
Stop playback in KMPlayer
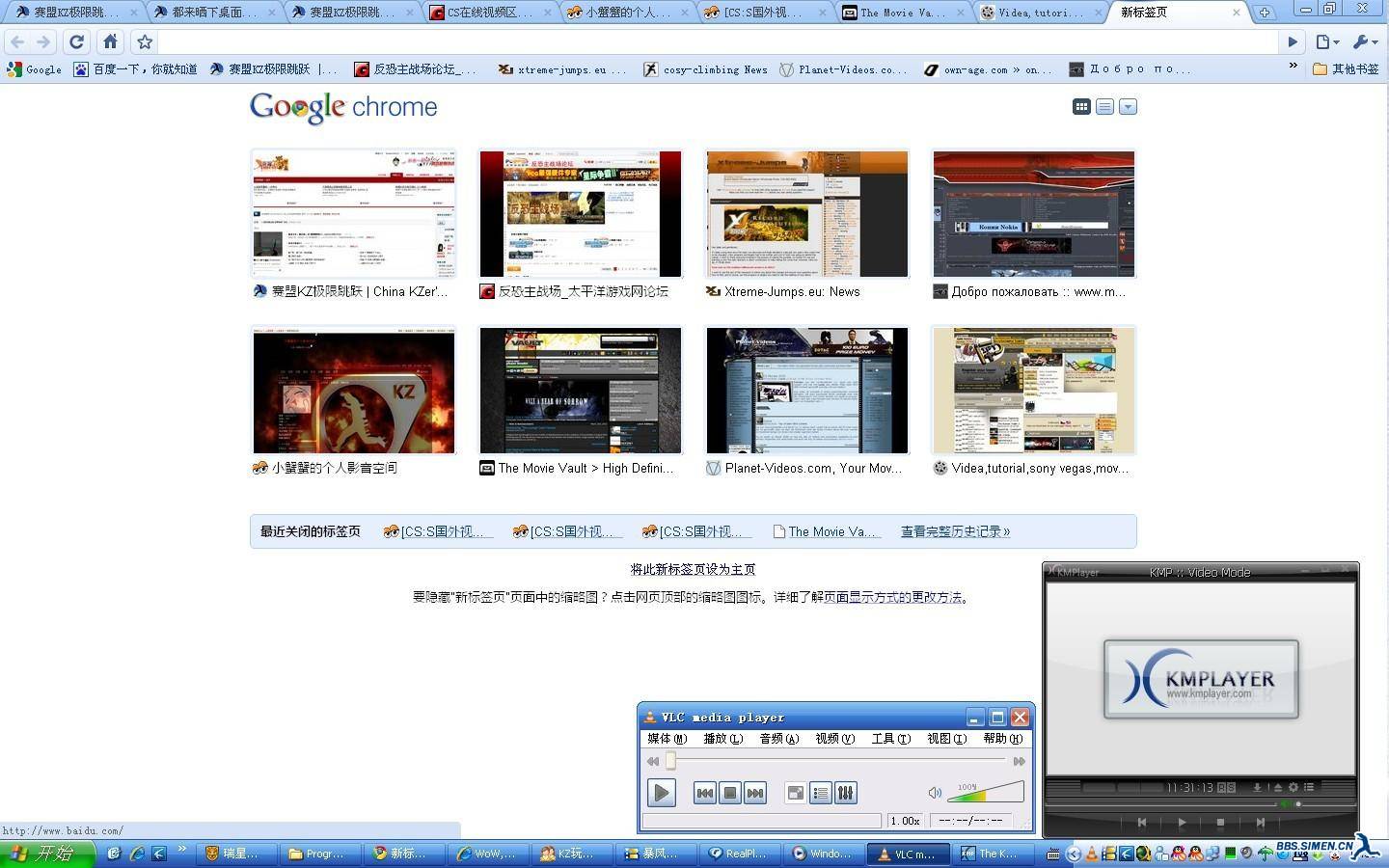tap(1221, 823)
